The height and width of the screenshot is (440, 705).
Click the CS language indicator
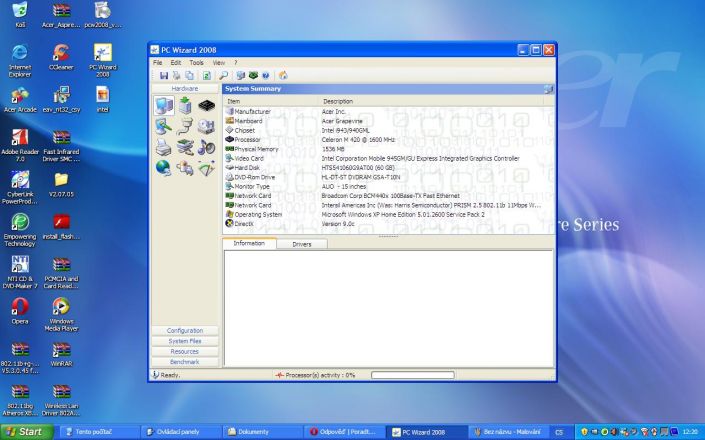point(559,432)
